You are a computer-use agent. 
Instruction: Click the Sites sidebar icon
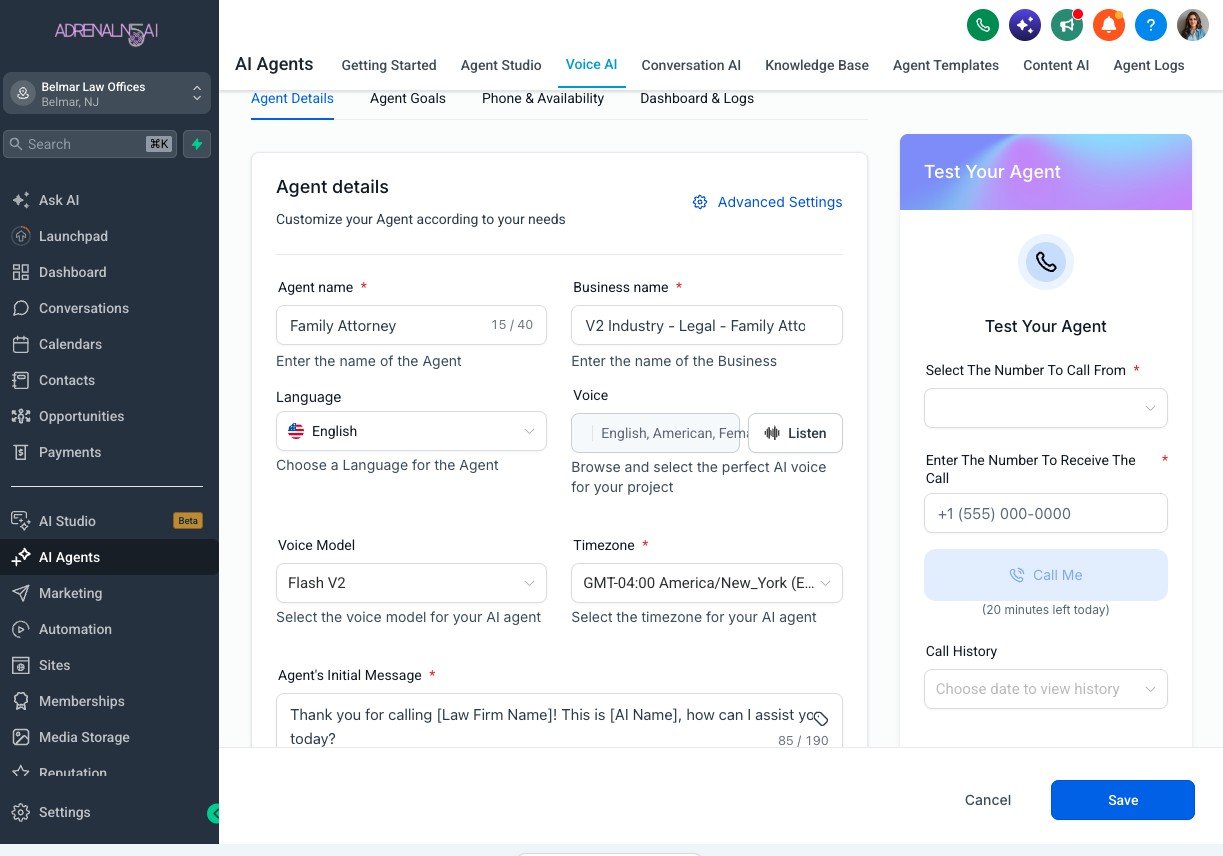click(x=20, y=665)
